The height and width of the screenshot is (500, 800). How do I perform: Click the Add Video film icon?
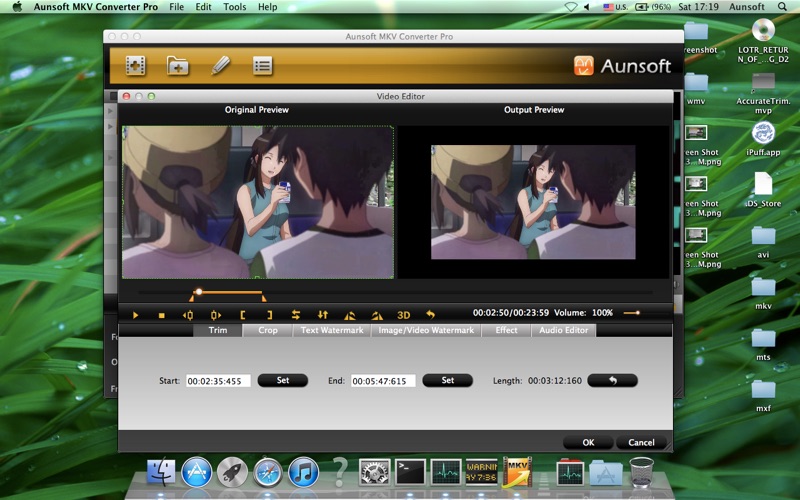(135, 66)
